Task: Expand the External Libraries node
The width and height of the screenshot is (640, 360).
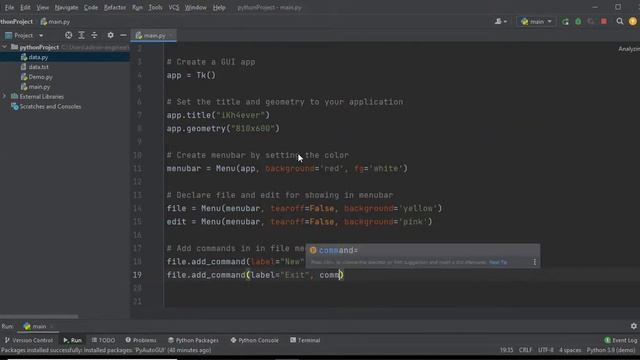Action: 4,97
